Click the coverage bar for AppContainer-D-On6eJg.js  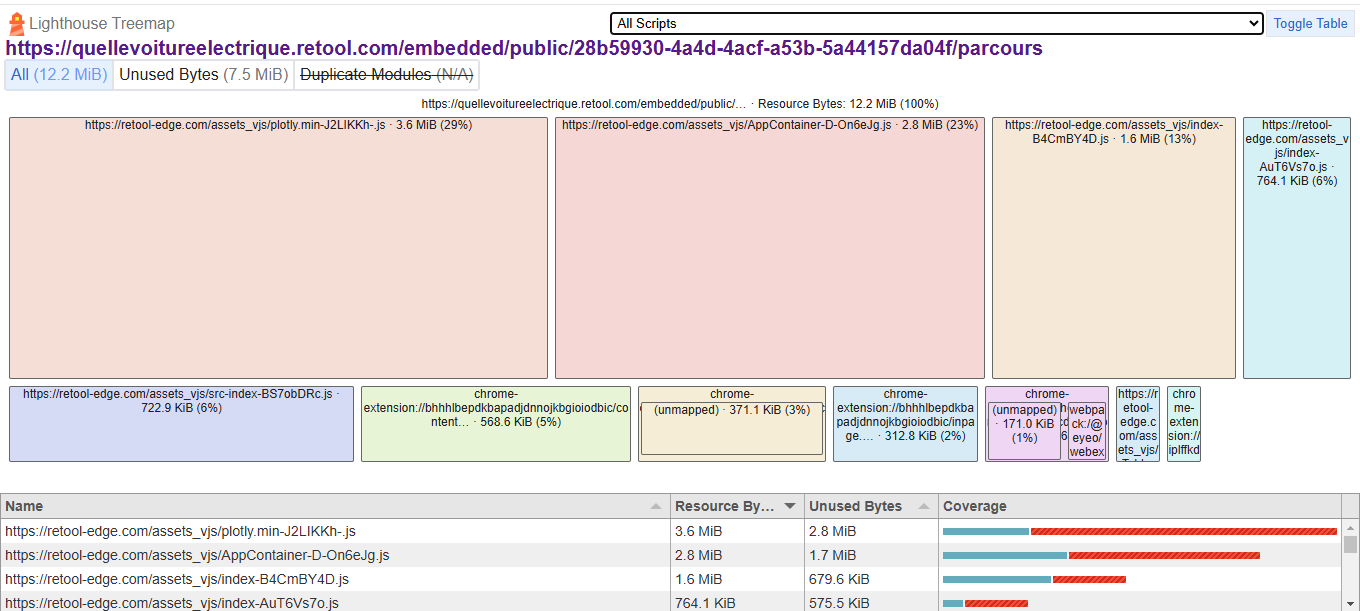click(1100, 555)
